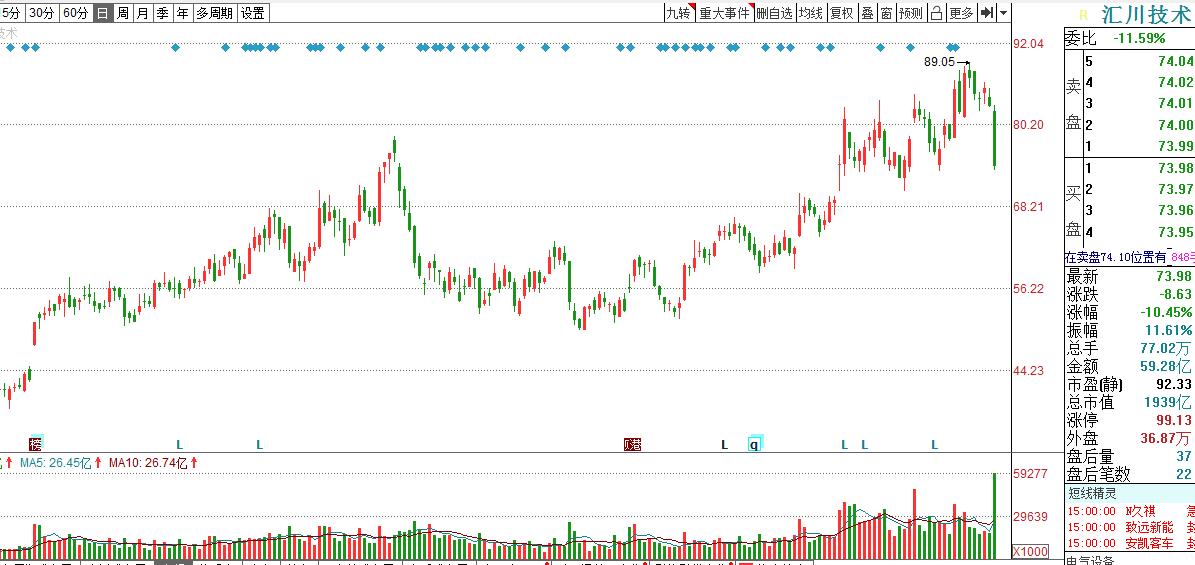Expand the toolbar dropdown arrow
1195x565 pixels.
point(1004,13)
